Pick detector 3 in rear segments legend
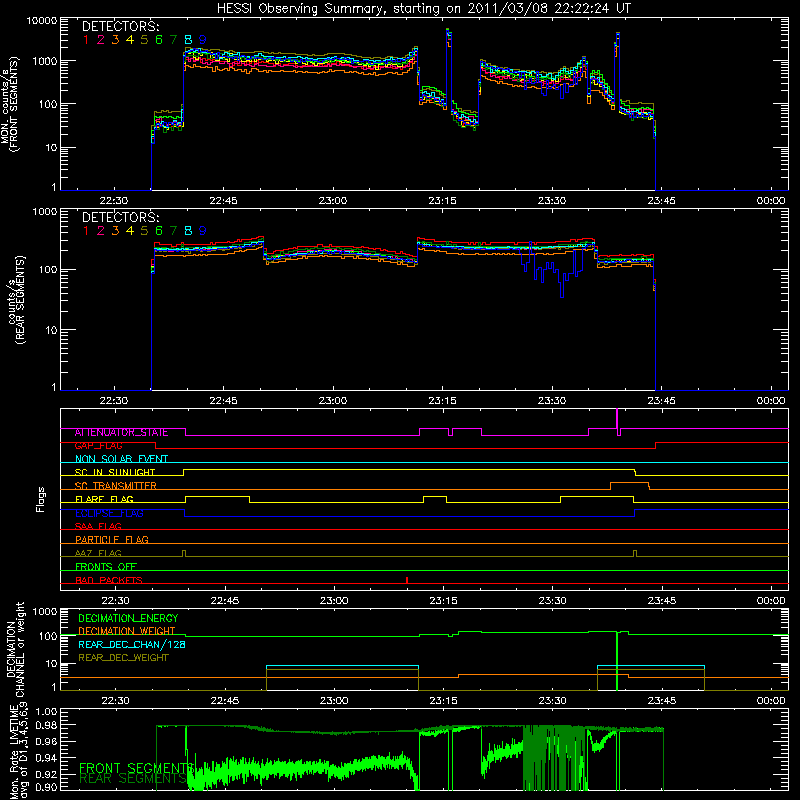This screenshot has width=800, height=800. (x=115, y=231)
